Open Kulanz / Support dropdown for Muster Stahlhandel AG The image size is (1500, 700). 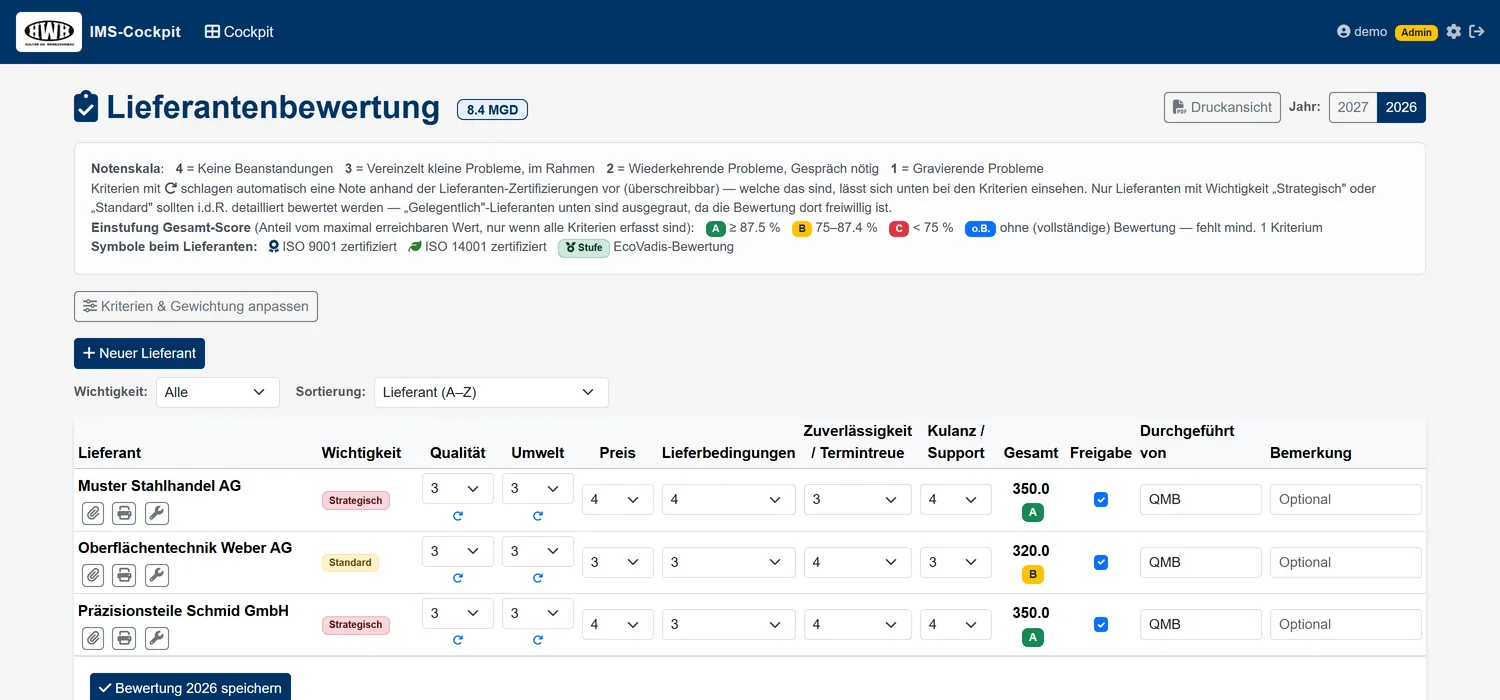(x=956, y=500)
